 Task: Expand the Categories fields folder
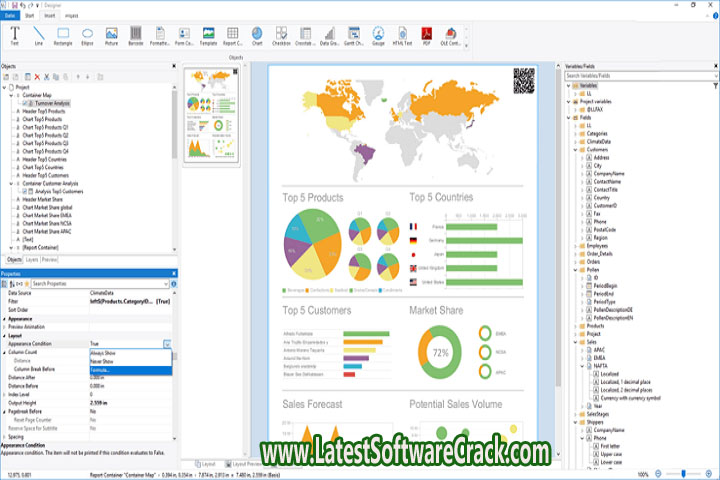coord(575,134)
